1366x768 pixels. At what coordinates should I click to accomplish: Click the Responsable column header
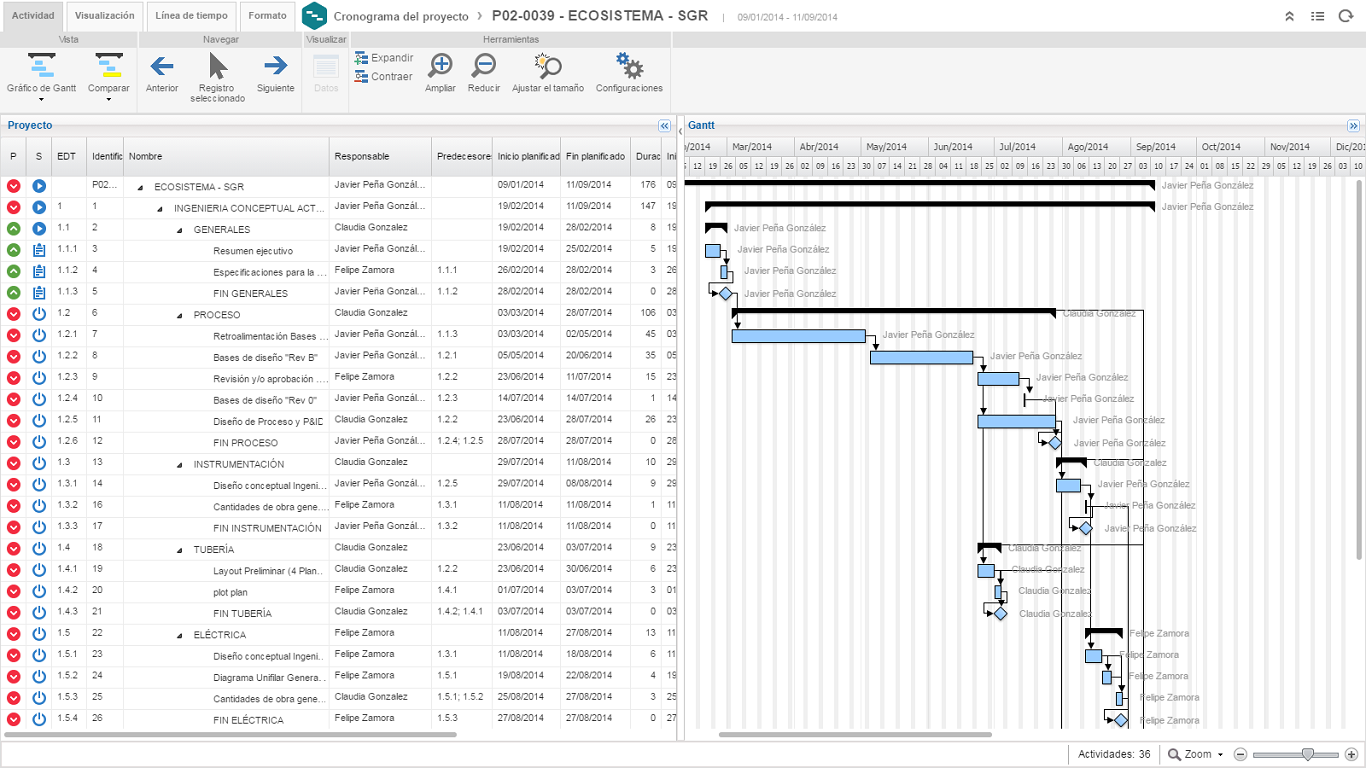pos(362,156)
